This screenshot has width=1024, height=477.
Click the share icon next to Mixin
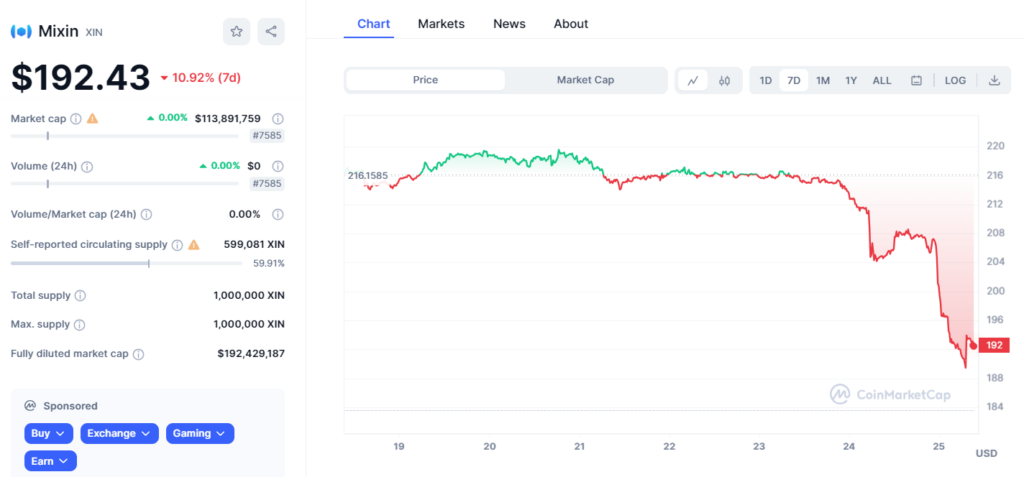pyautogui.click(x=271, y=32)
